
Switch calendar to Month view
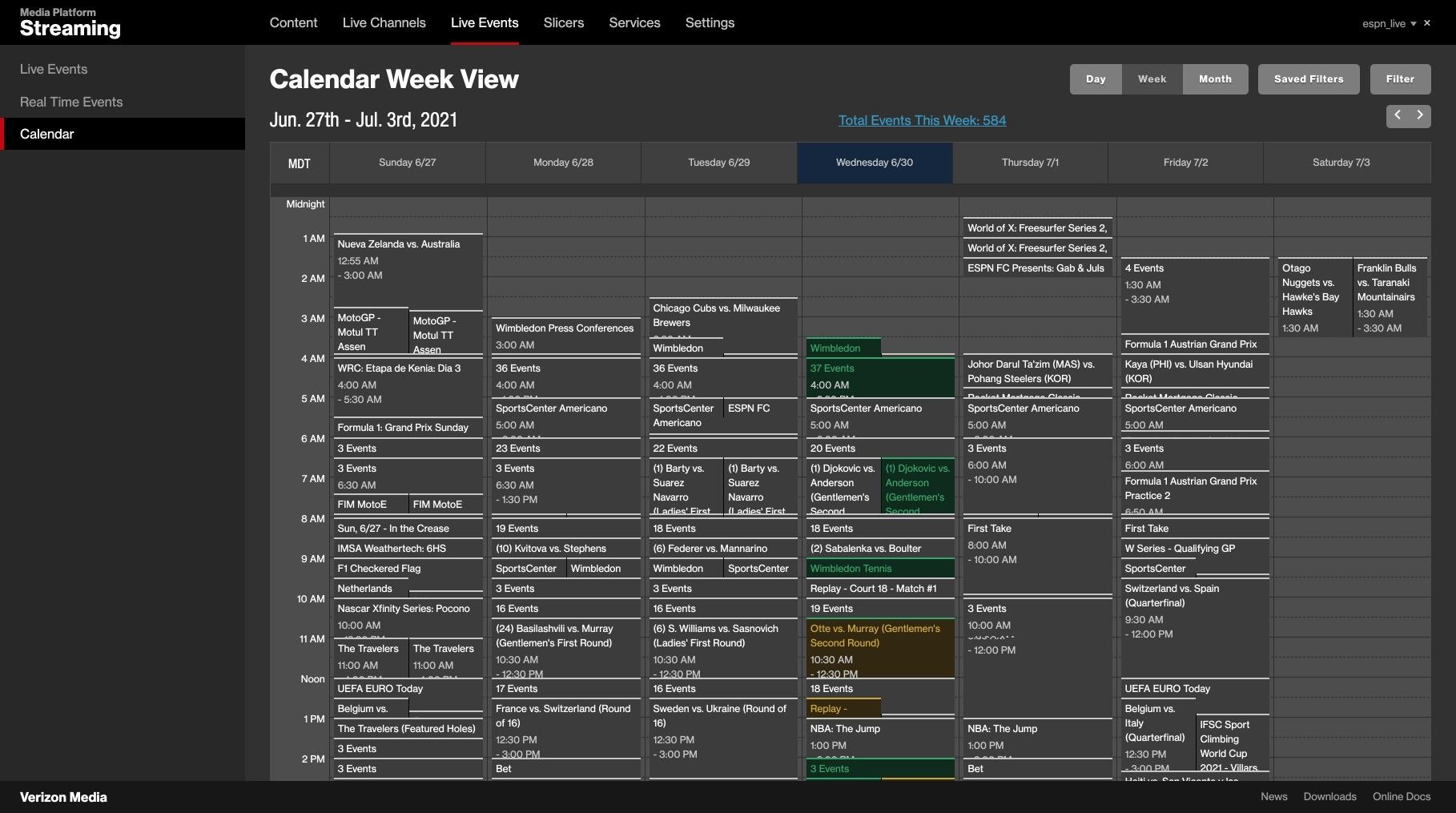pos(1215,79)
